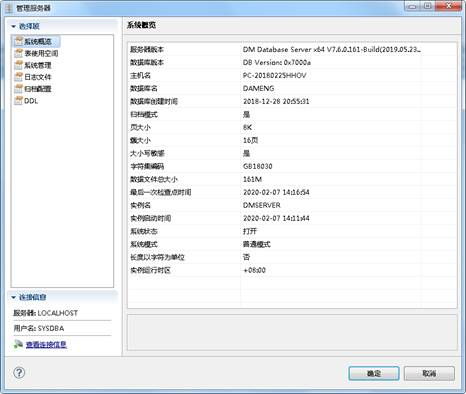Viewport: 466px width, 394px height.
Task: Select the 页大小 row label
Action: pos(140,128)
